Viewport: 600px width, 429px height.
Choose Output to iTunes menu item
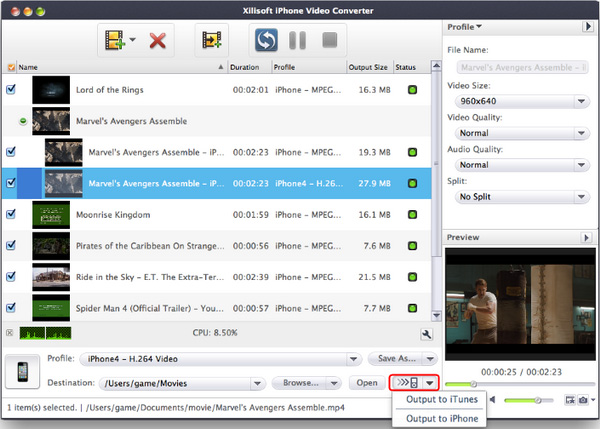click(x=442, y=400)
